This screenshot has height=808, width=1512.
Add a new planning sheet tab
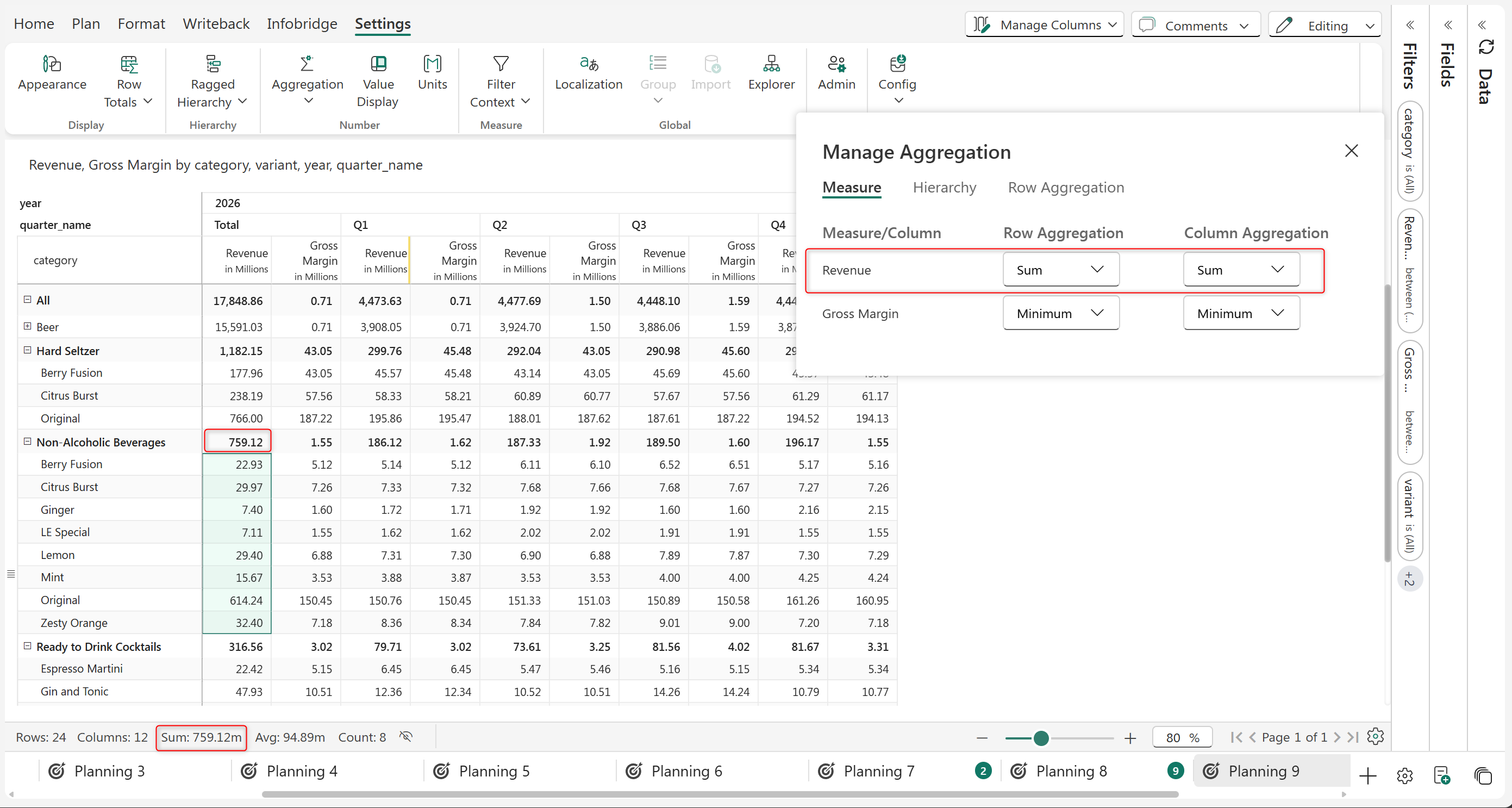pyautogui.click(x=1367, y=776)
